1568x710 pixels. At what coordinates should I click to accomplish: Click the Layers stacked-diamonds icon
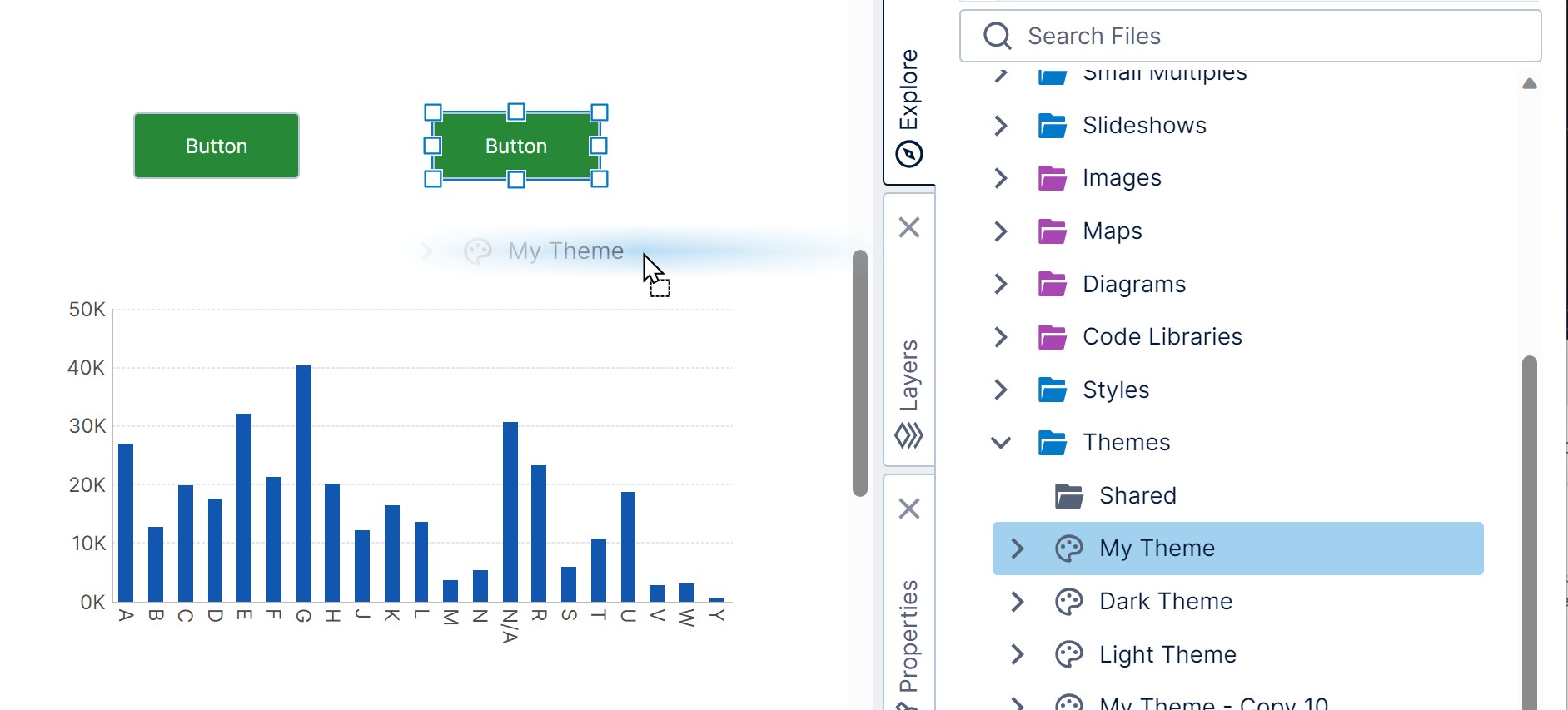(x=908, y=435)
